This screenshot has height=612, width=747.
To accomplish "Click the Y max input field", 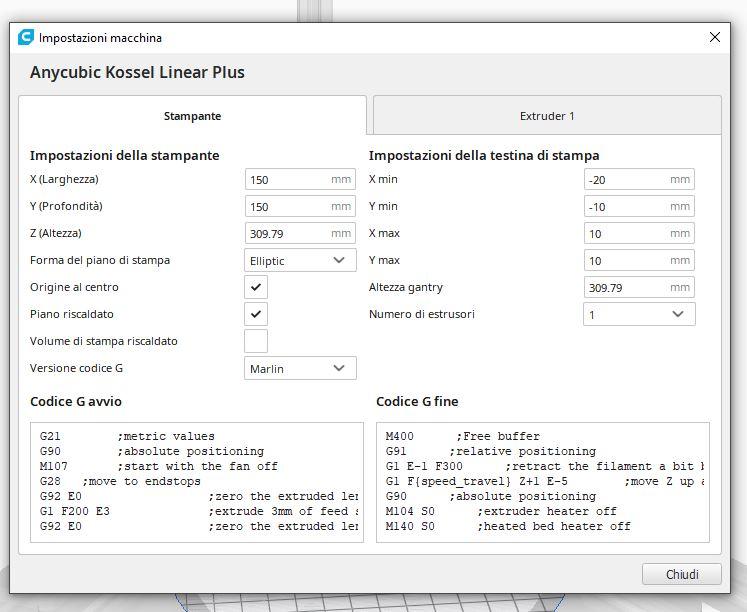I will point(639,261).
